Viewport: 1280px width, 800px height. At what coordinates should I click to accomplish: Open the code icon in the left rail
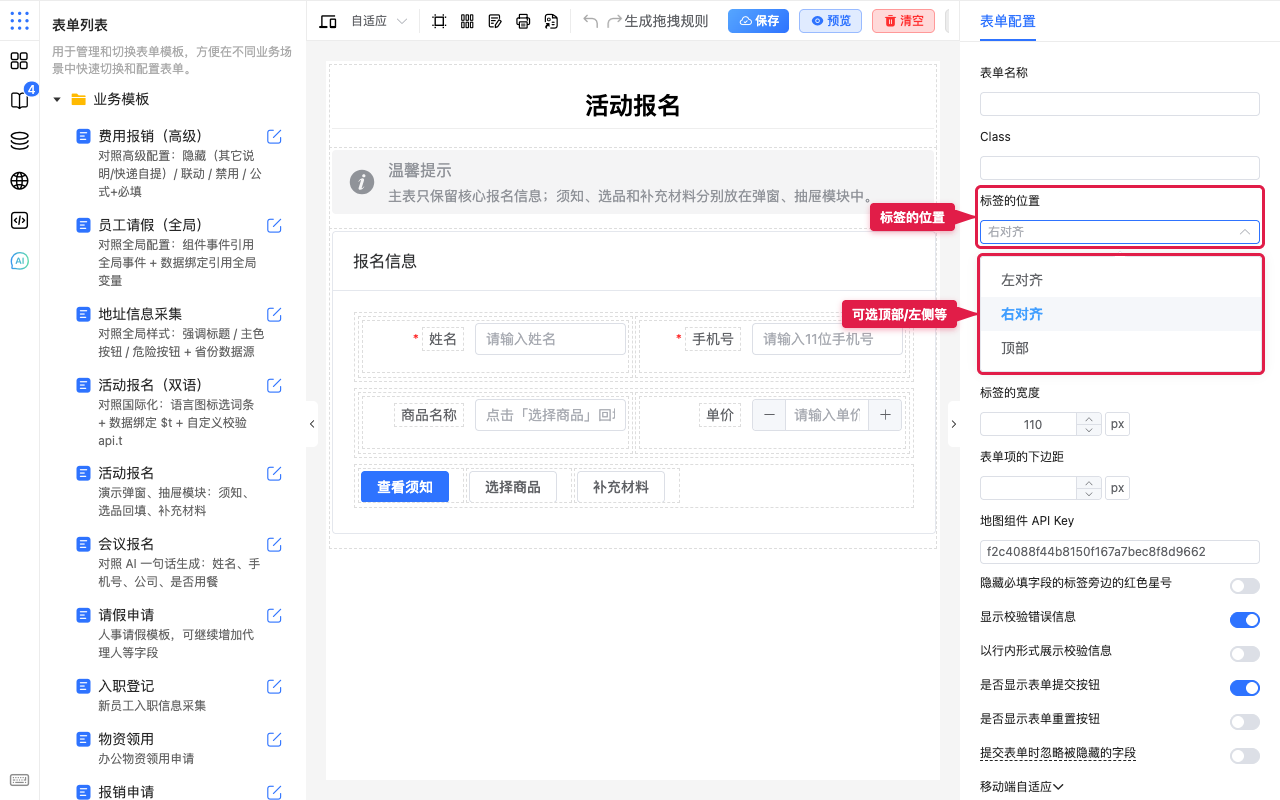pos(19,221)
